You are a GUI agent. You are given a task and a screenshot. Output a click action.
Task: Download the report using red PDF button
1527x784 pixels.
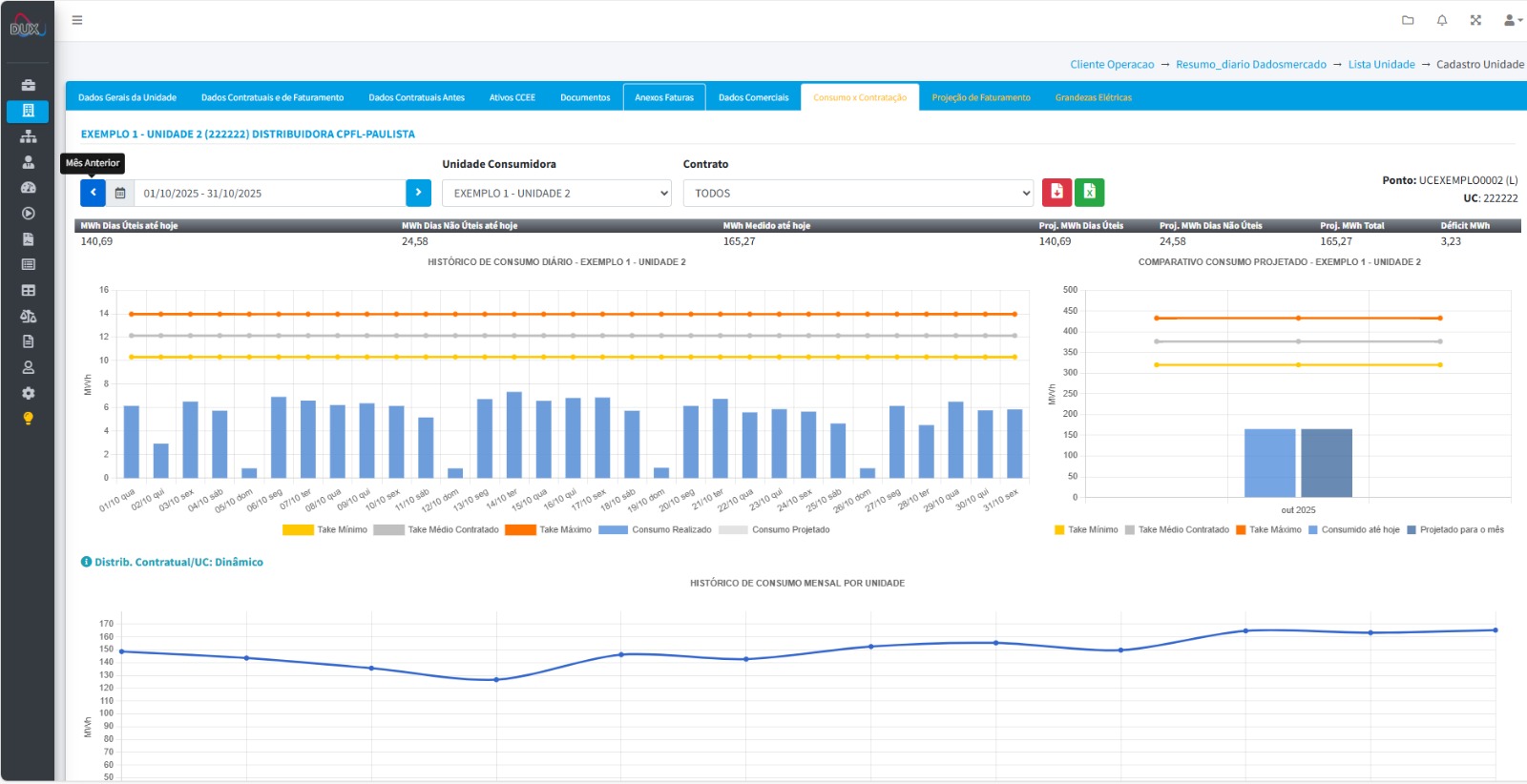tap(1056, 192)
